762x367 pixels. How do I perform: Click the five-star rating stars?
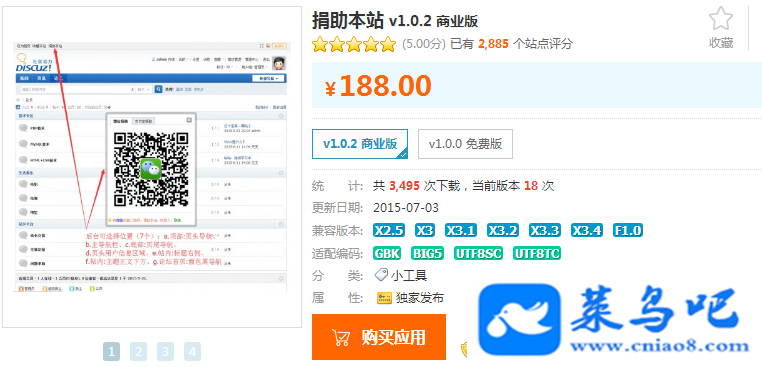click(354, 44)
